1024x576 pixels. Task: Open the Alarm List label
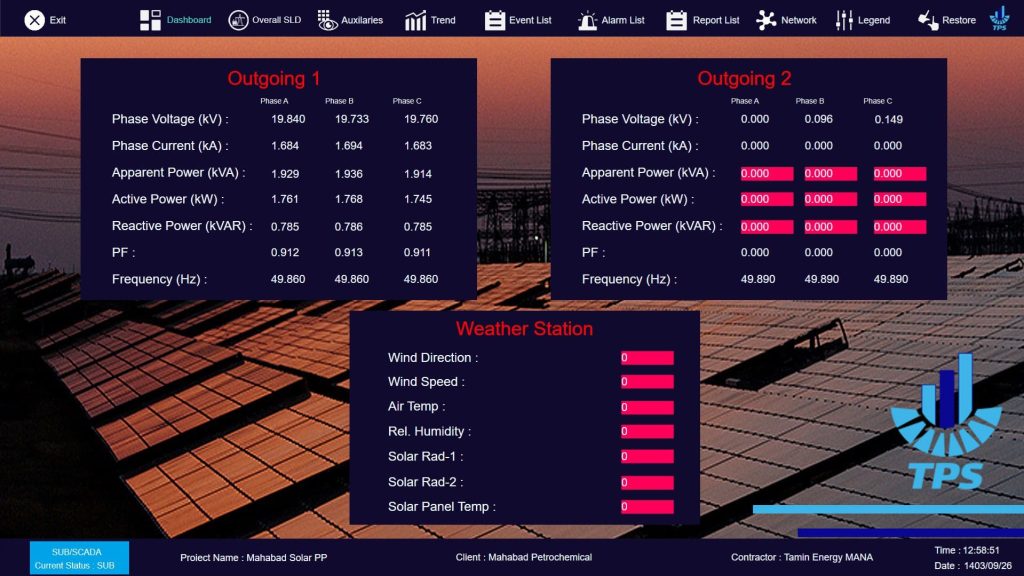click(x=622, y=20)
